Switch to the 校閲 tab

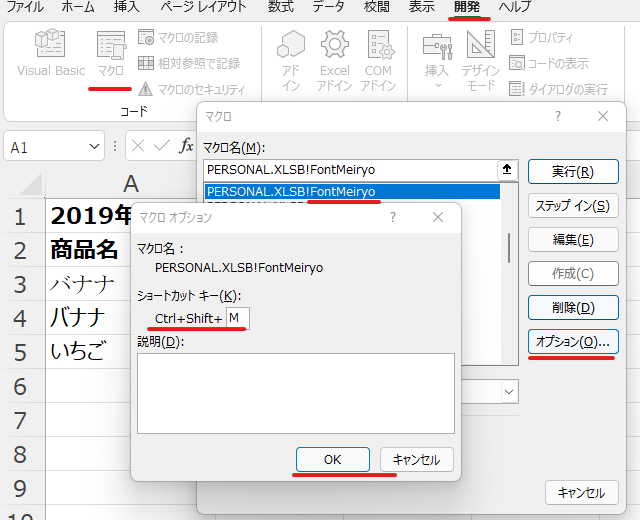pos(376,7)
